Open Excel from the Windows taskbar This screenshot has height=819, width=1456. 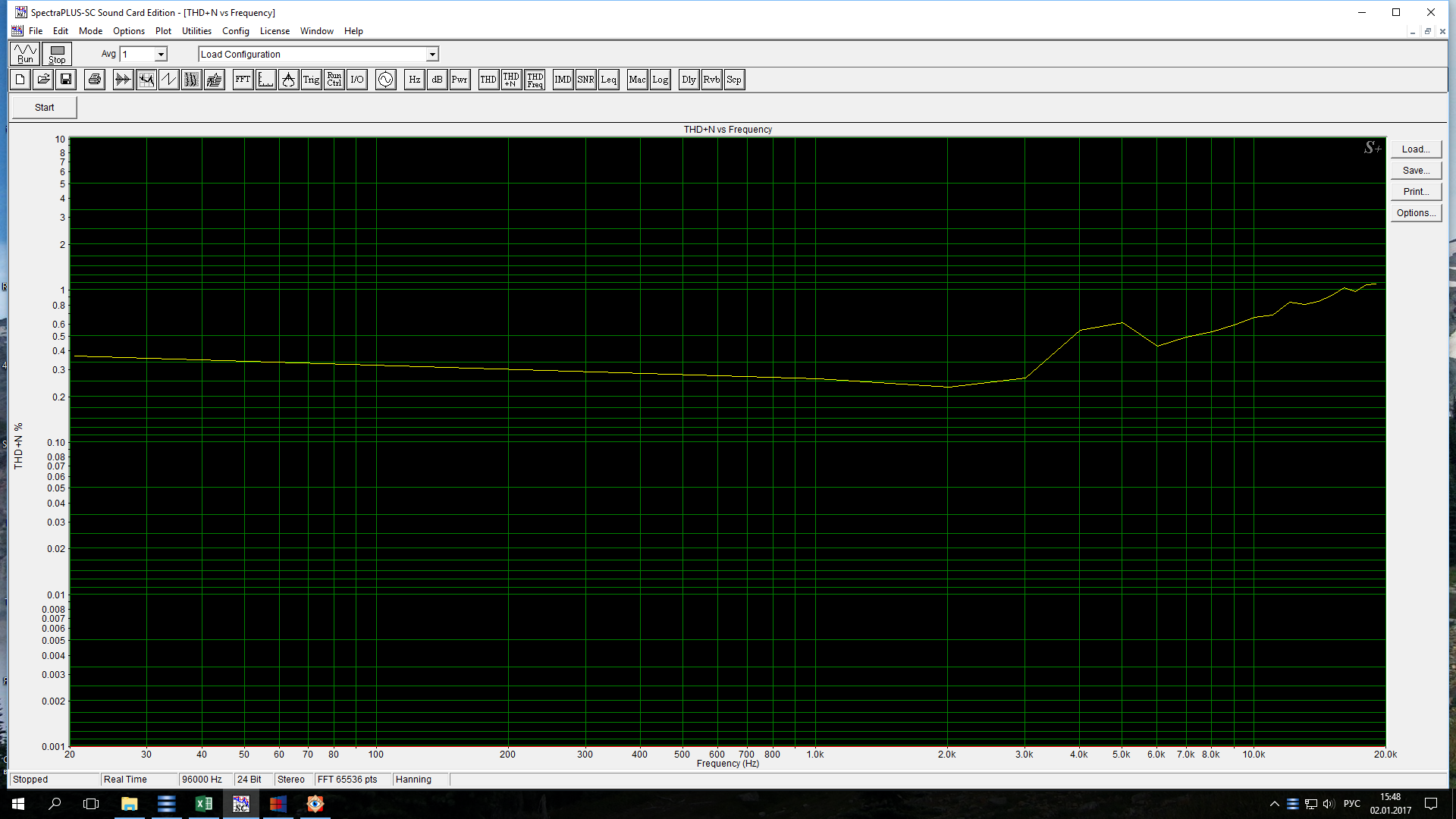click(203, 804)
